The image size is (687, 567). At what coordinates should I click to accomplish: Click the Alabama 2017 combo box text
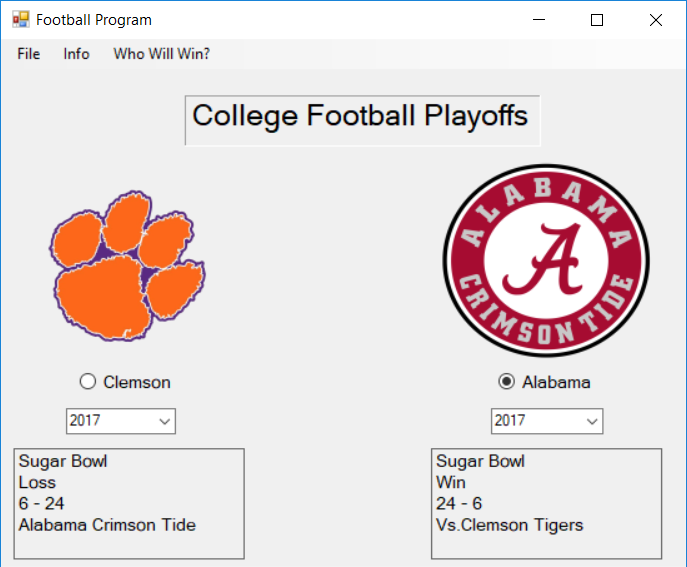point(510,421)
